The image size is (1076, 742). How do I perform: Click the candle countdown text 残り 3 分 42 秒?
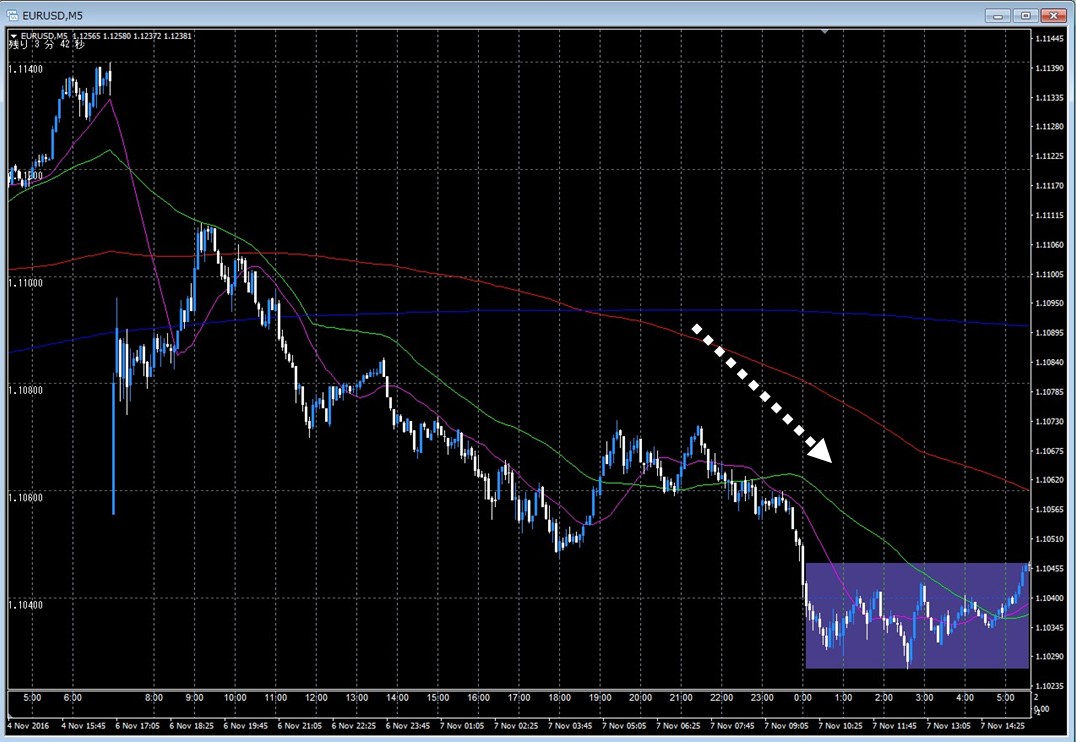(47, 45)
